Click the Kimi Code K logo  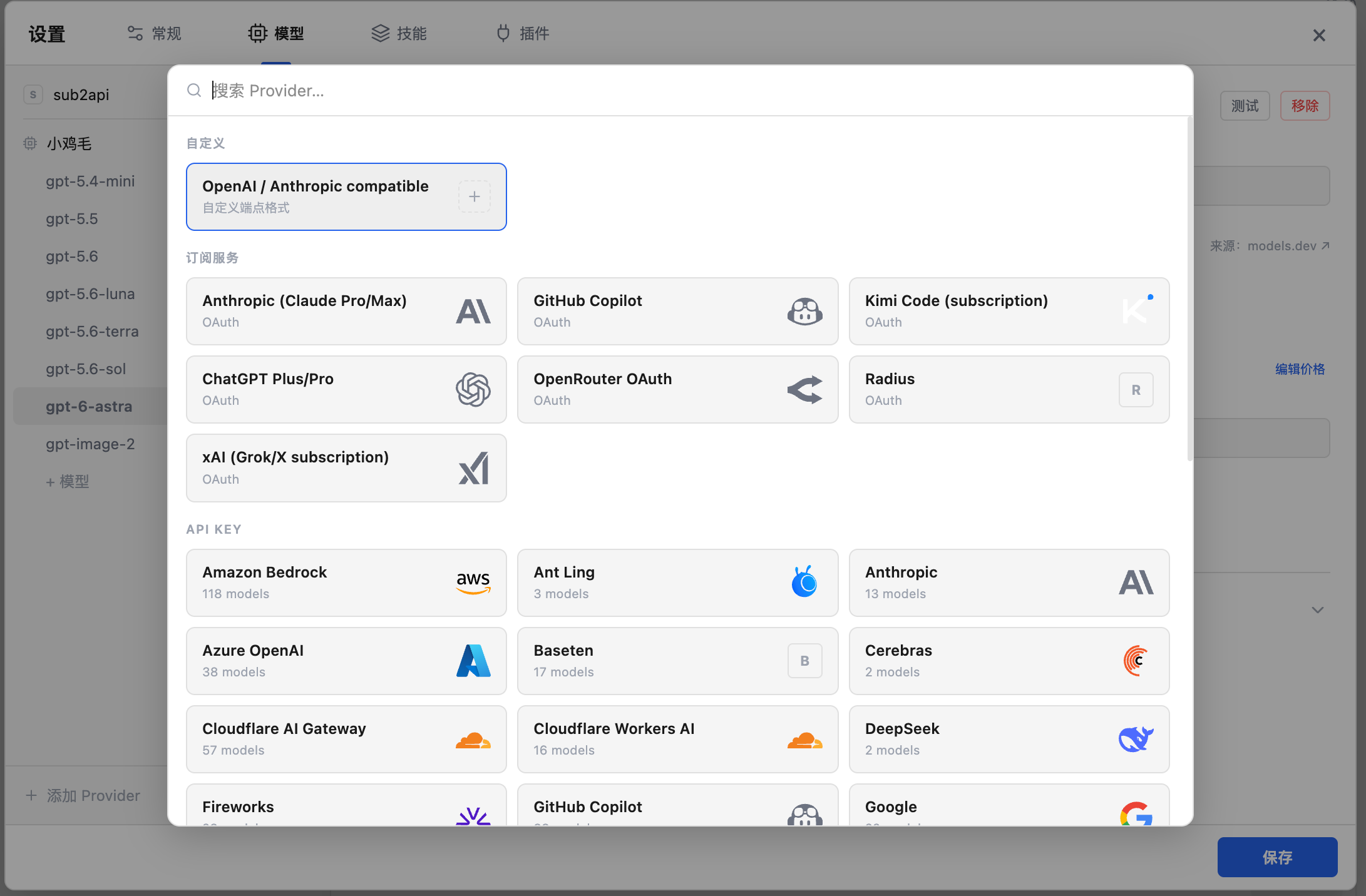pyautogui.click(x=1136, y=310)
